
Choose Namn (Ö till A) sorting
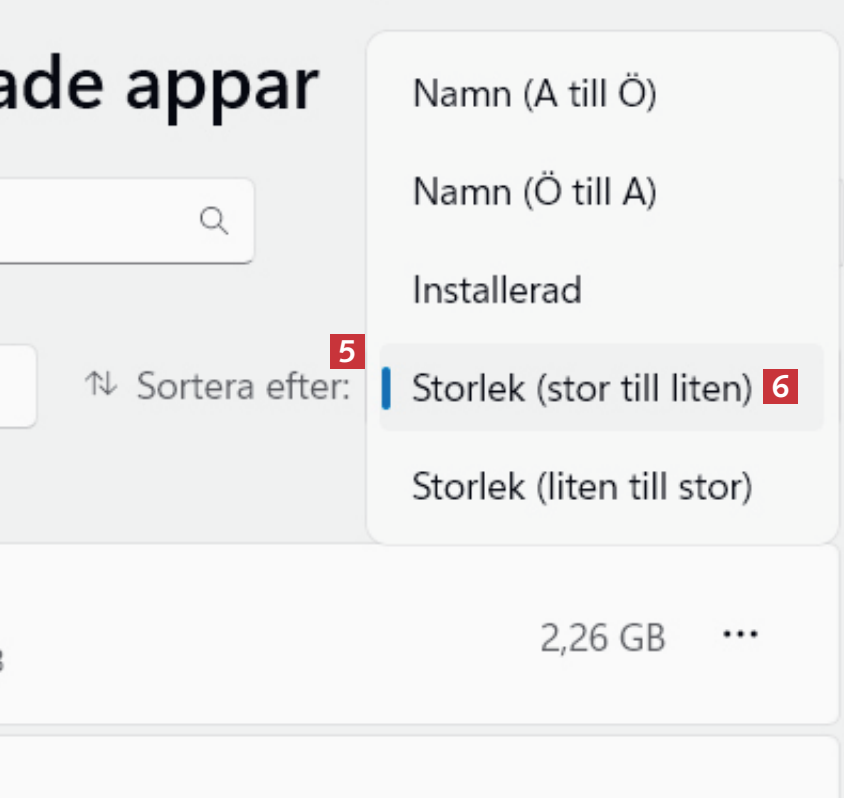pyautogui.click(x=534, y=192)
